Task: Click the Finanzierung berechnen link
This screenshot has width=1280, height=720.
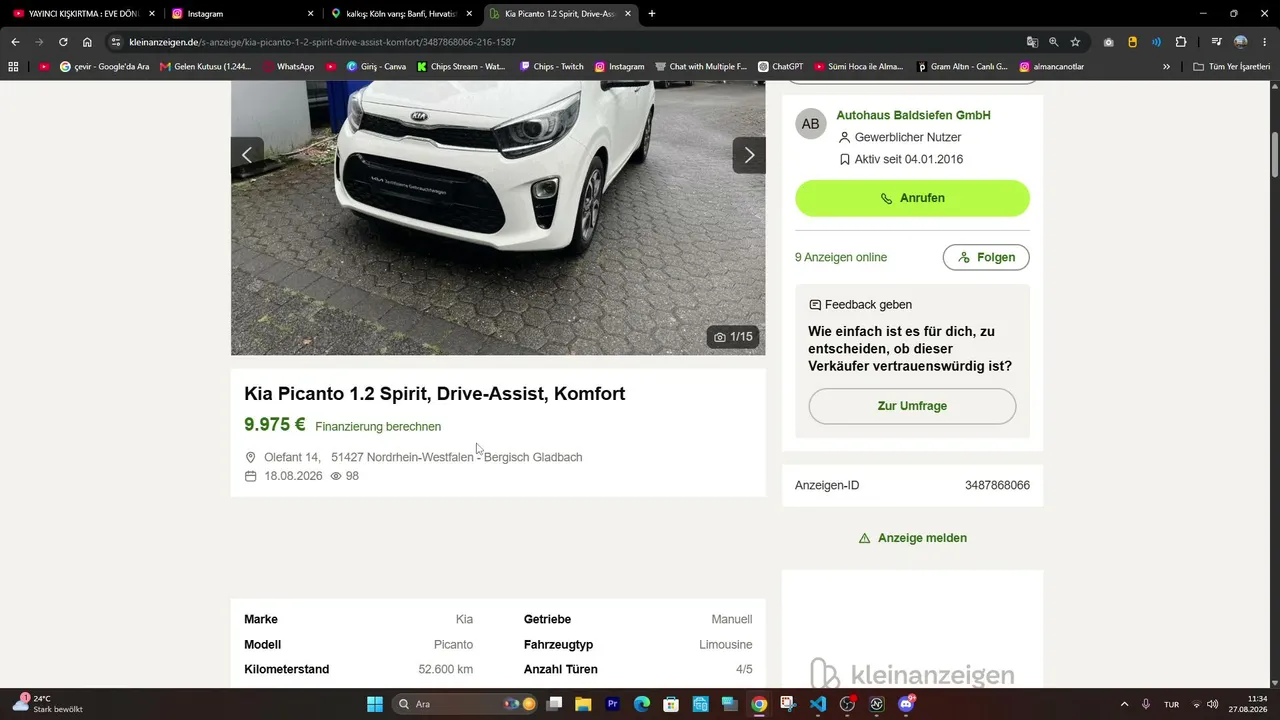Action: [x=378, y=427]
